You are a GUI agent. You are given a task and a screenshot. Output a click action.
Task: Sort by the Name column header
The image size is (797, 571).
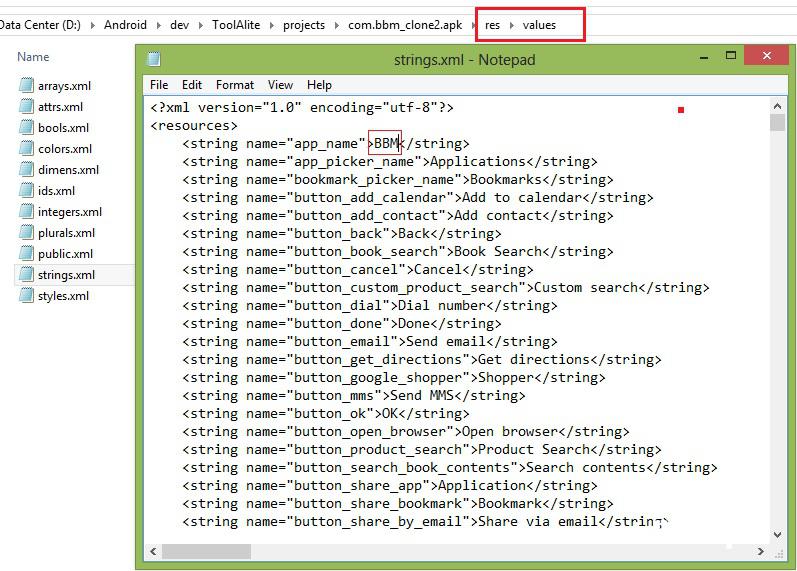[x=33, y=56]
